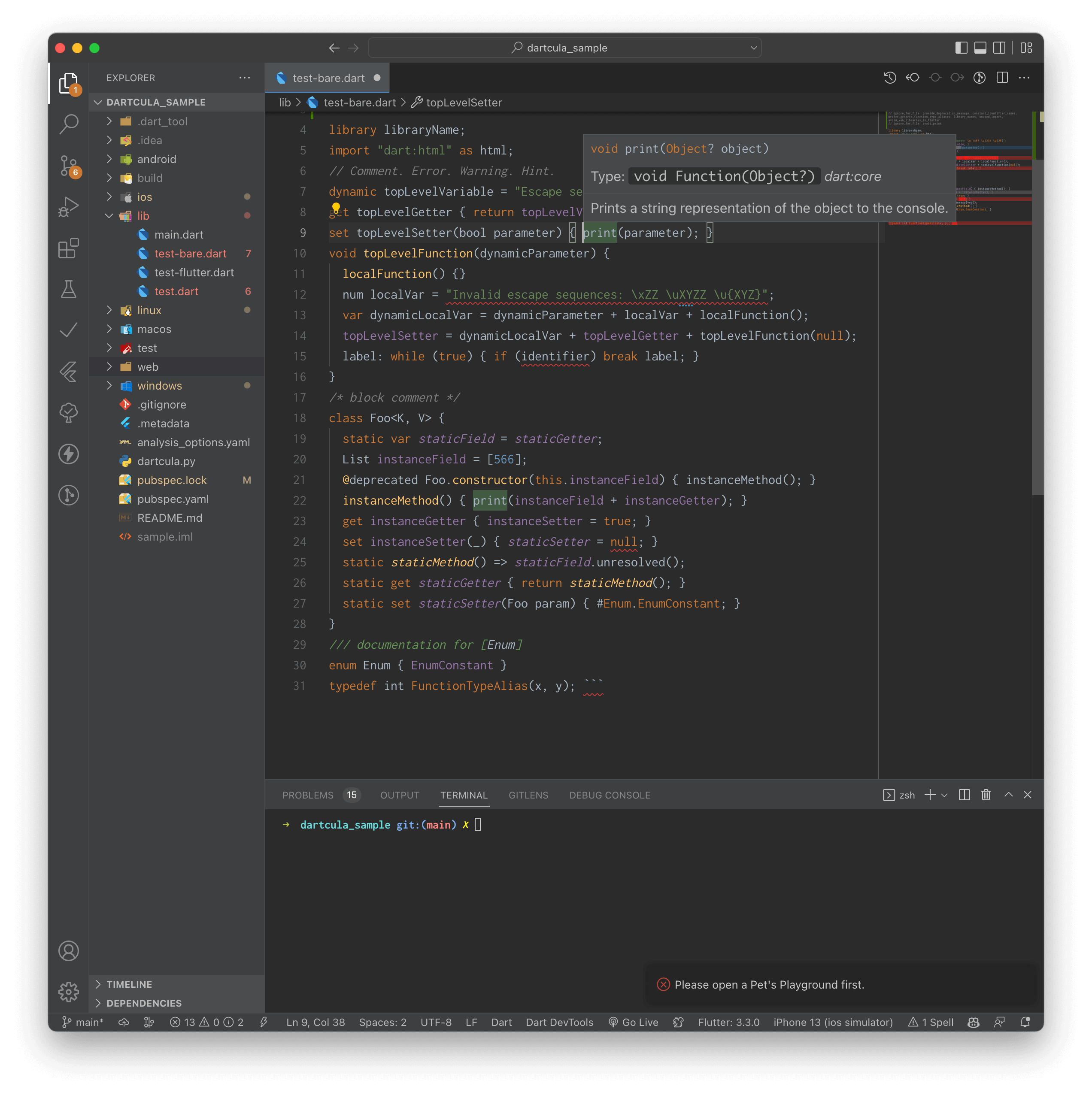Split the editor to the right
Screen dimensions: 1092x1095
(x=1002, y=78)
